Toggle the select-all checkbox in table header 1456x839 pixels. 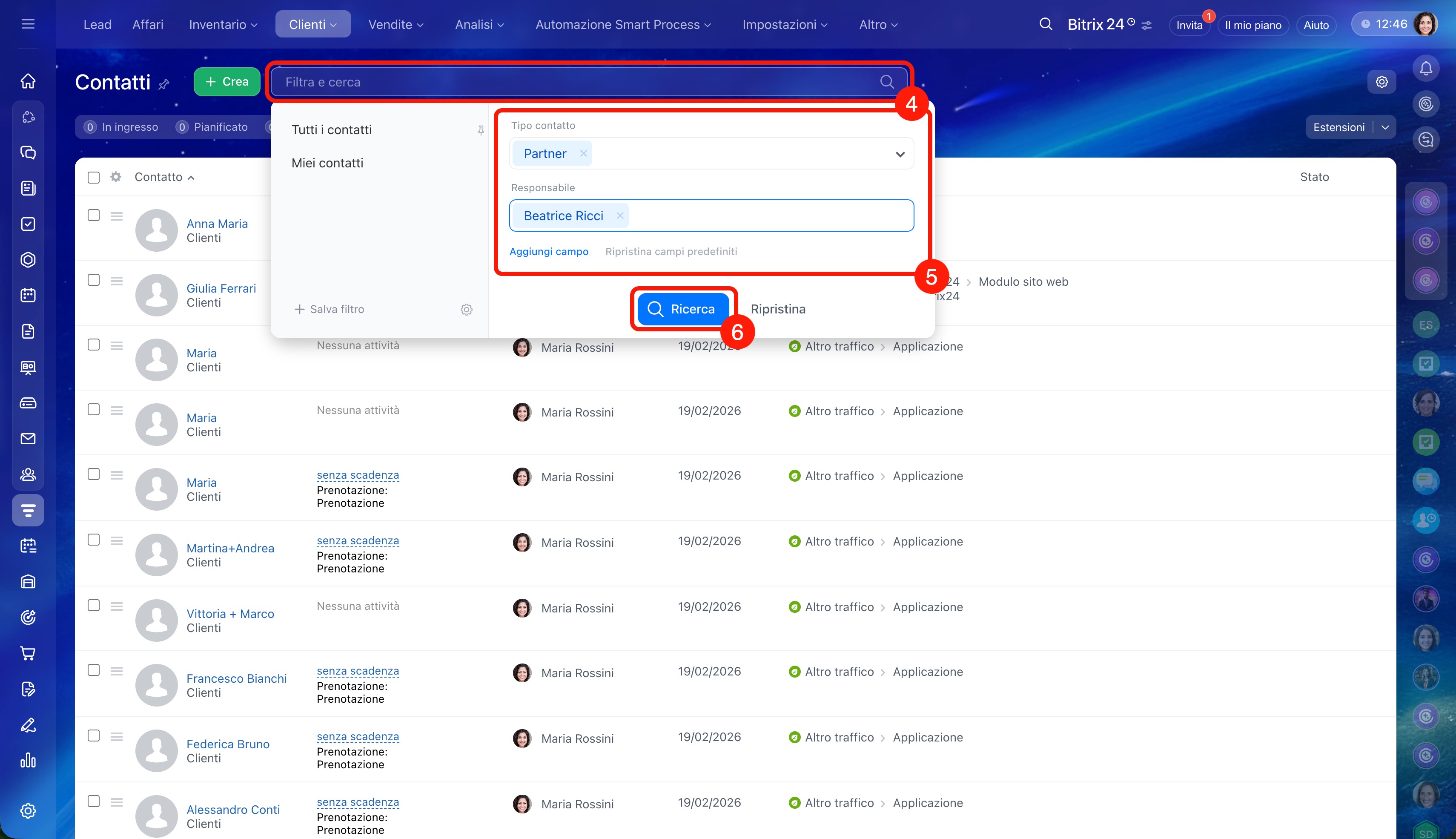click(93, 177)
